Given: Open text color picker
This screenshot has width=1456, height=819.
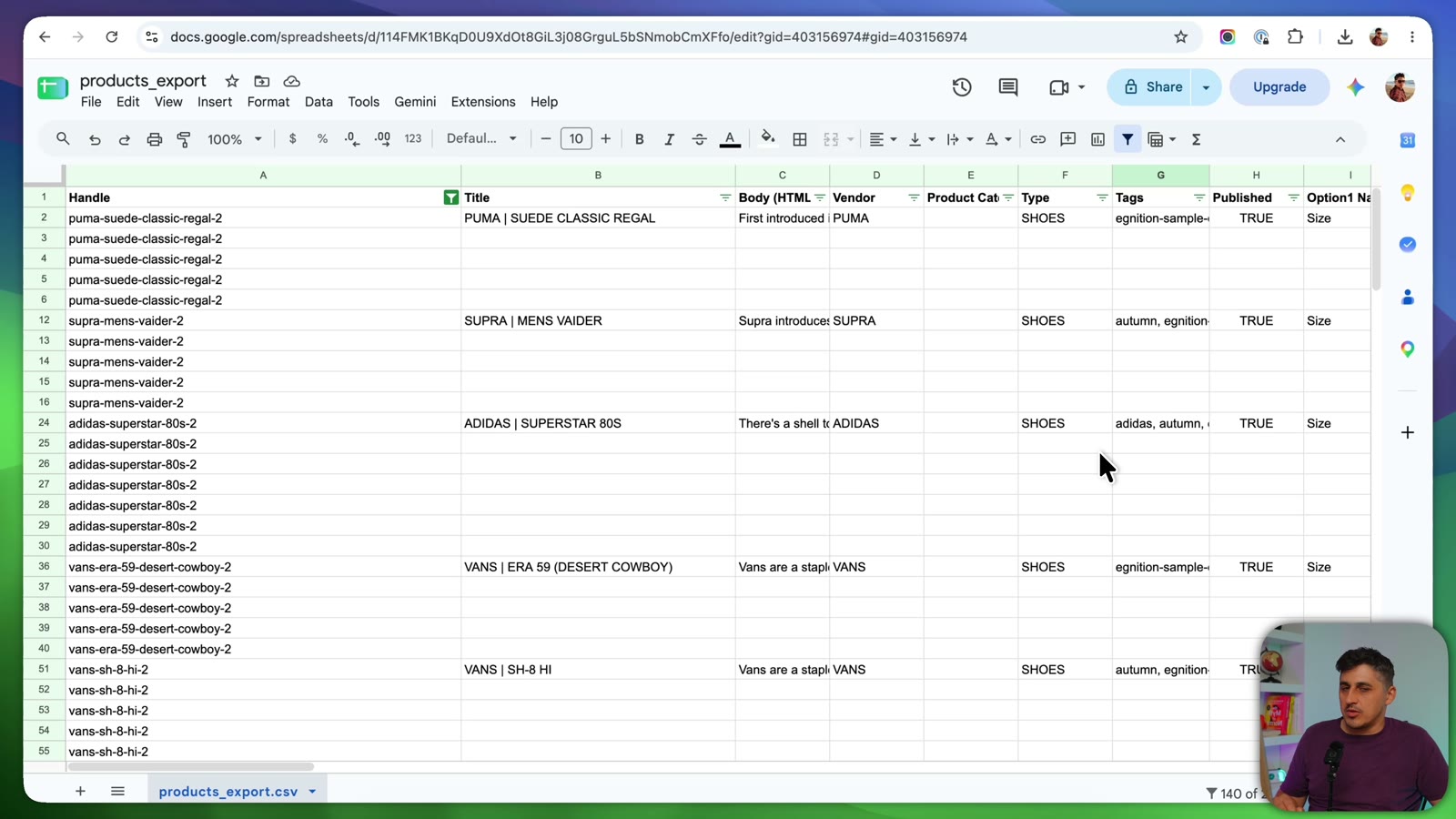Looking at the screenshot, I should pos(730,139).
